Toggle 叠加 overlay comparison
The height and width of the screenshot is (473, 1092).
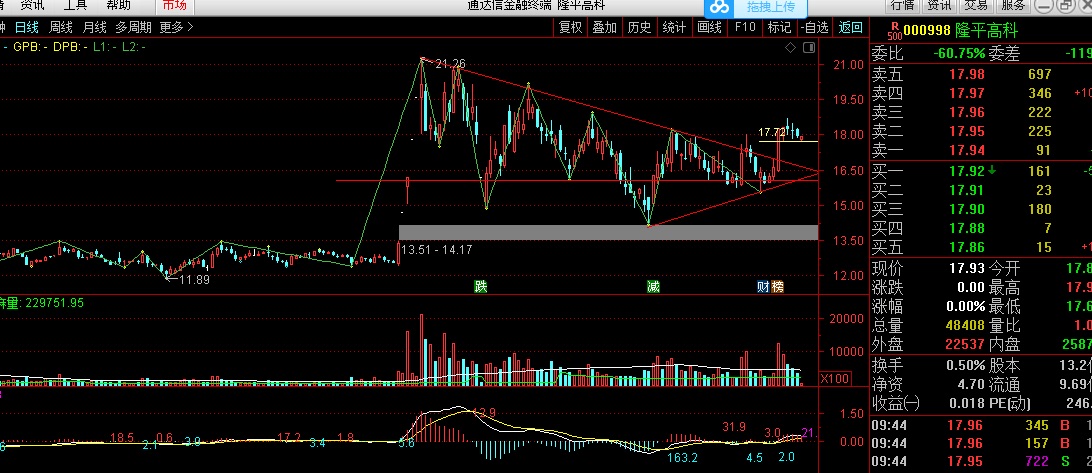point(604,27)
